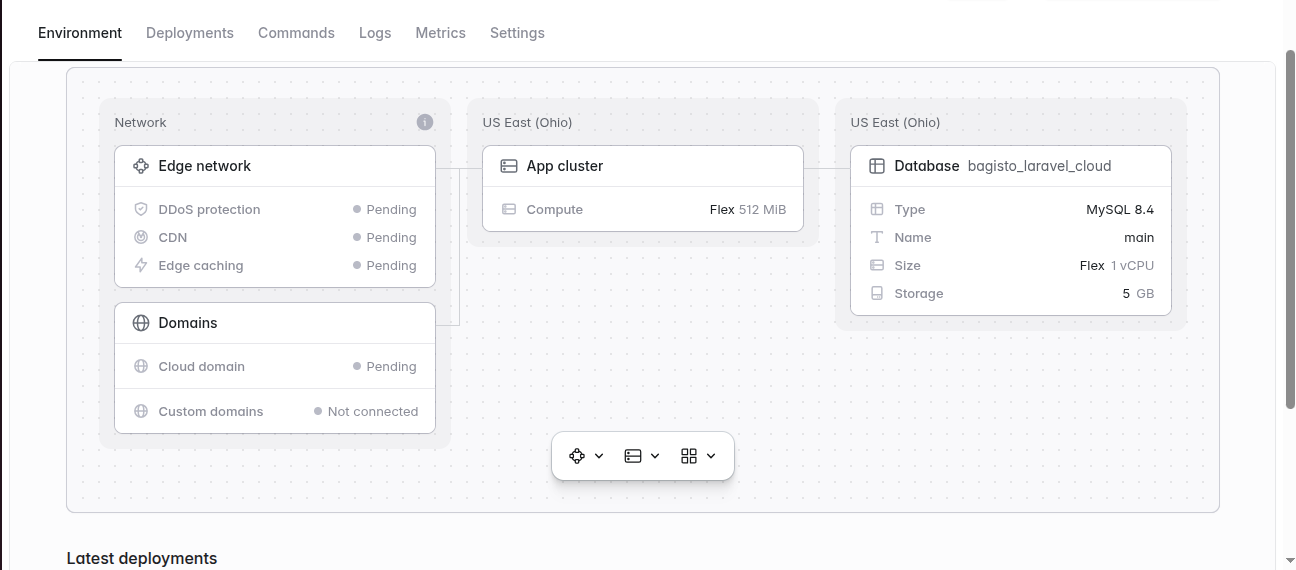
Task: Go to the Settings tab
Action: [x=517, y=33]
